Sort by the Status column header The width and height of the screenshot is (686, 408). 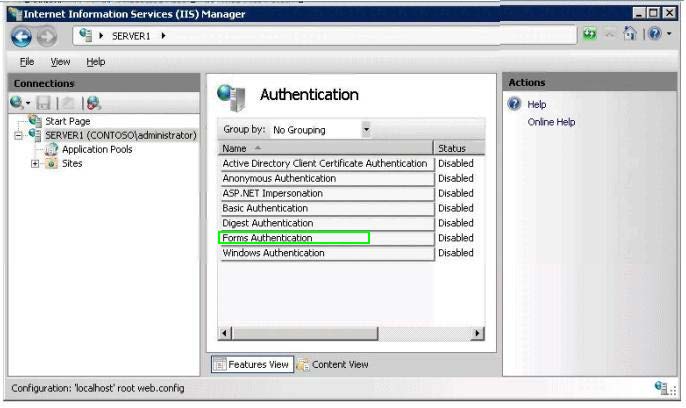(459, 148)
